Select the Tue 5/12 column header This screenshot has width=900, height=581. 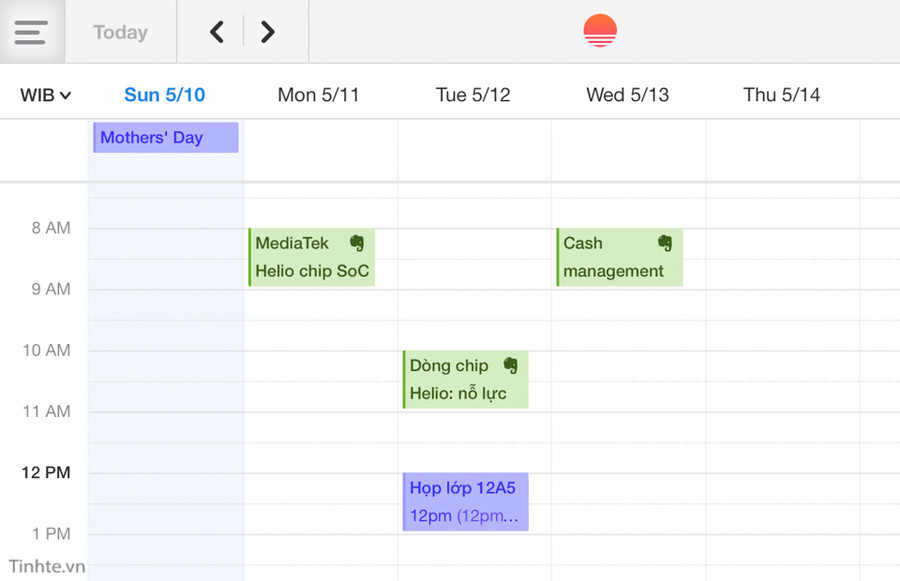click(x=473, y=94)
